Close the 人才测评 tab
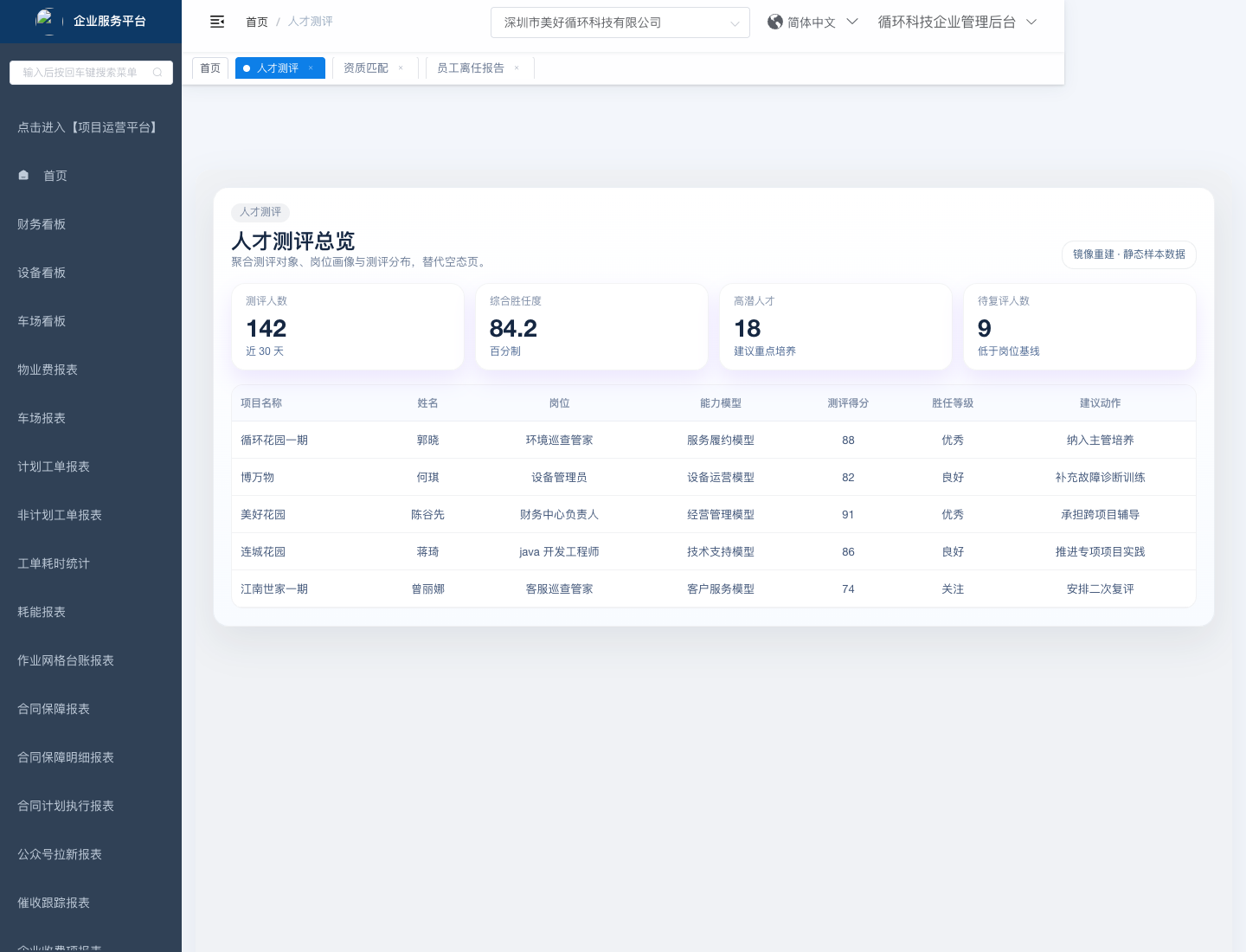This screenshot has height=952, width=1246. pos(311,68)
